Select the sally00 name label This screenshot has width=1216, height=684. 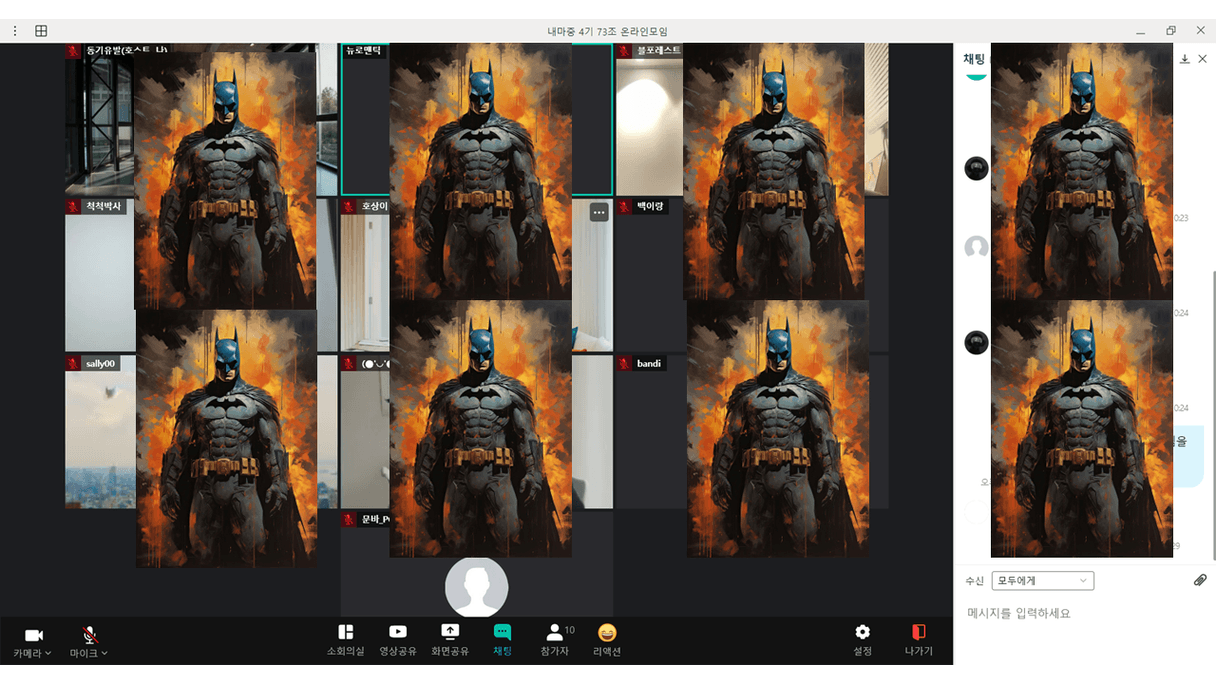(100, 364)
